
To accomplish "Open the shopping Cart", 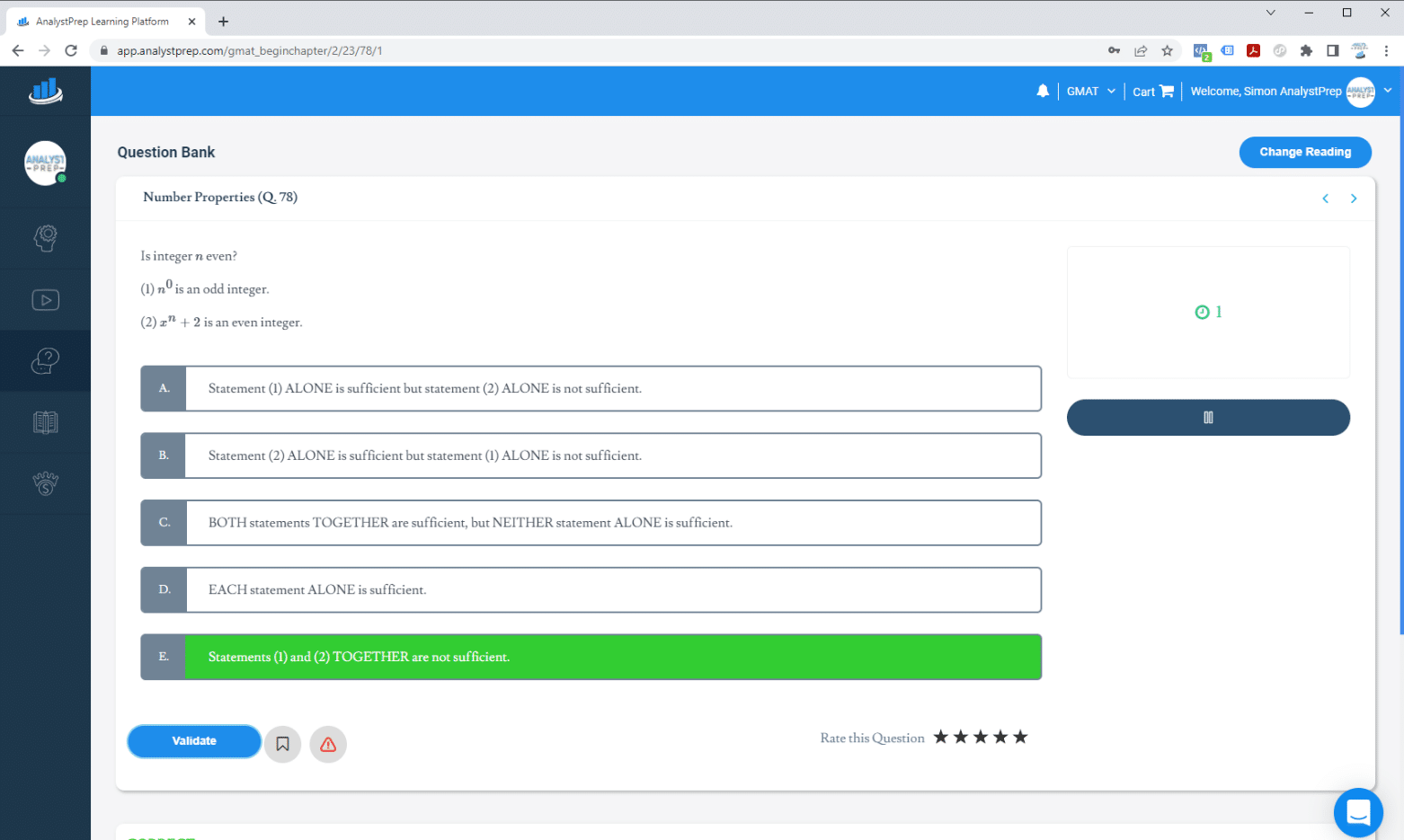I will pos(1153,92).
